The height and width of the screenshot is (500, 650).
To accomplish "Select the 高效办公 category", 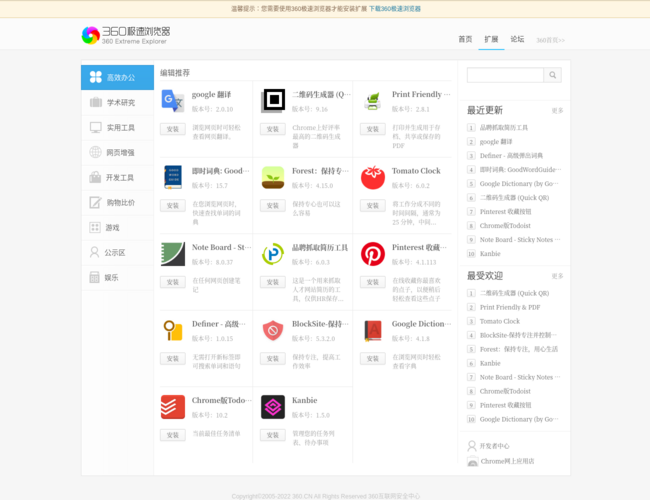I will (117, 78).
